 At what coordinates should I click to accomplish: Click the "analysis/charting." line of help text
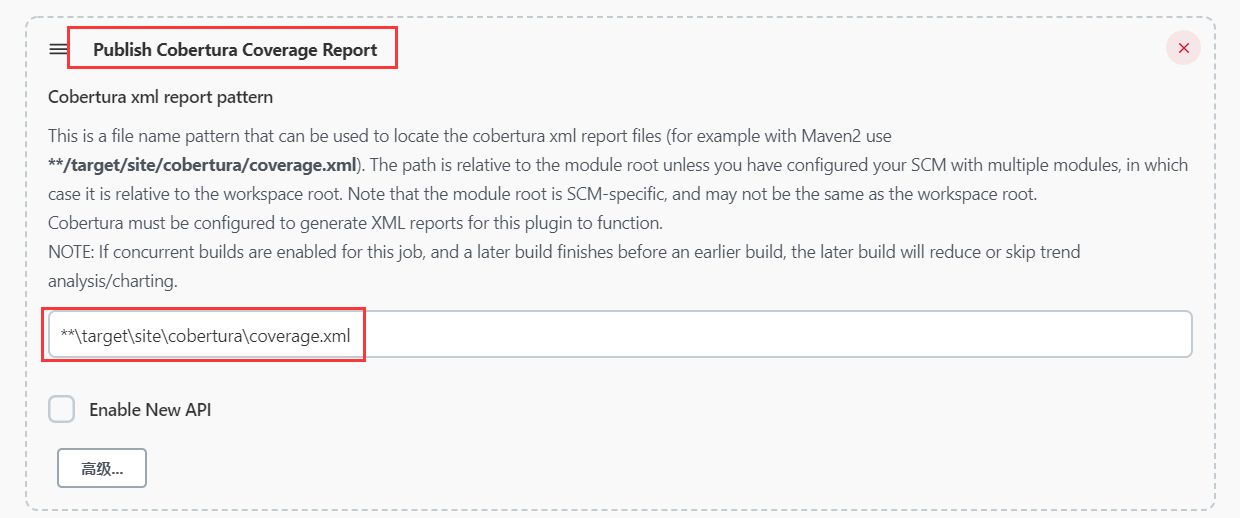(112, 281)
